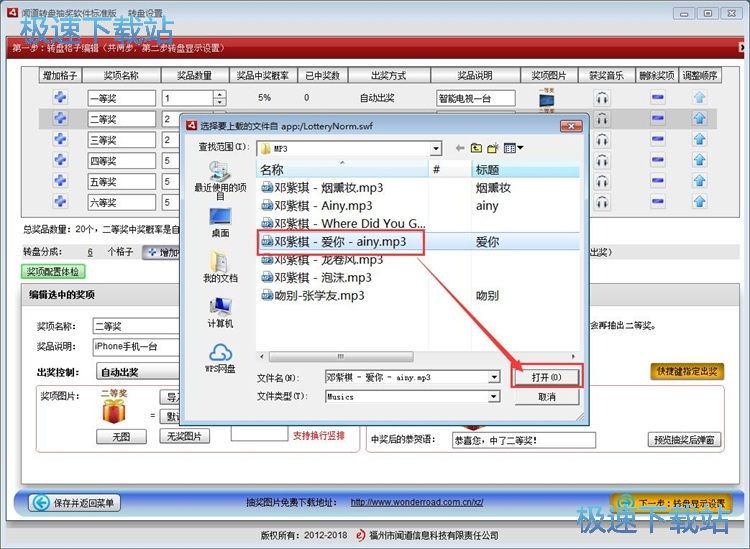Go up one folder level in file dialog
Image resolution: width=750 pixels, height=549 pixels.
pyautogui.click(x=476, y=148)
